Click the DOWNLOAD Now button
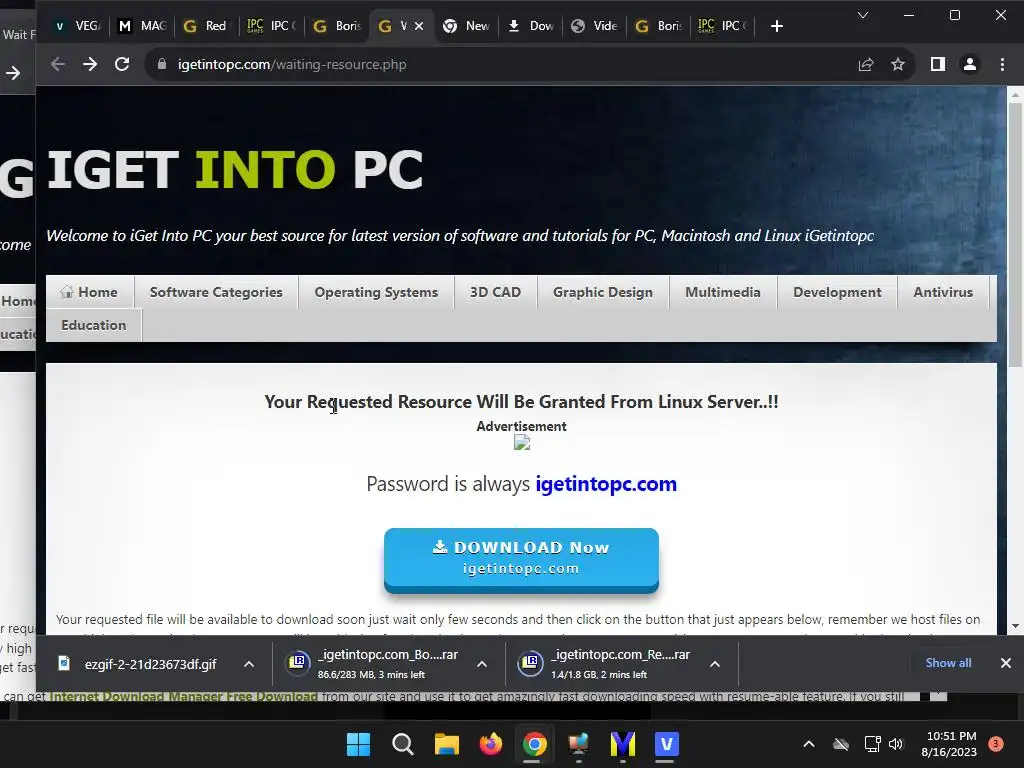 521,559
